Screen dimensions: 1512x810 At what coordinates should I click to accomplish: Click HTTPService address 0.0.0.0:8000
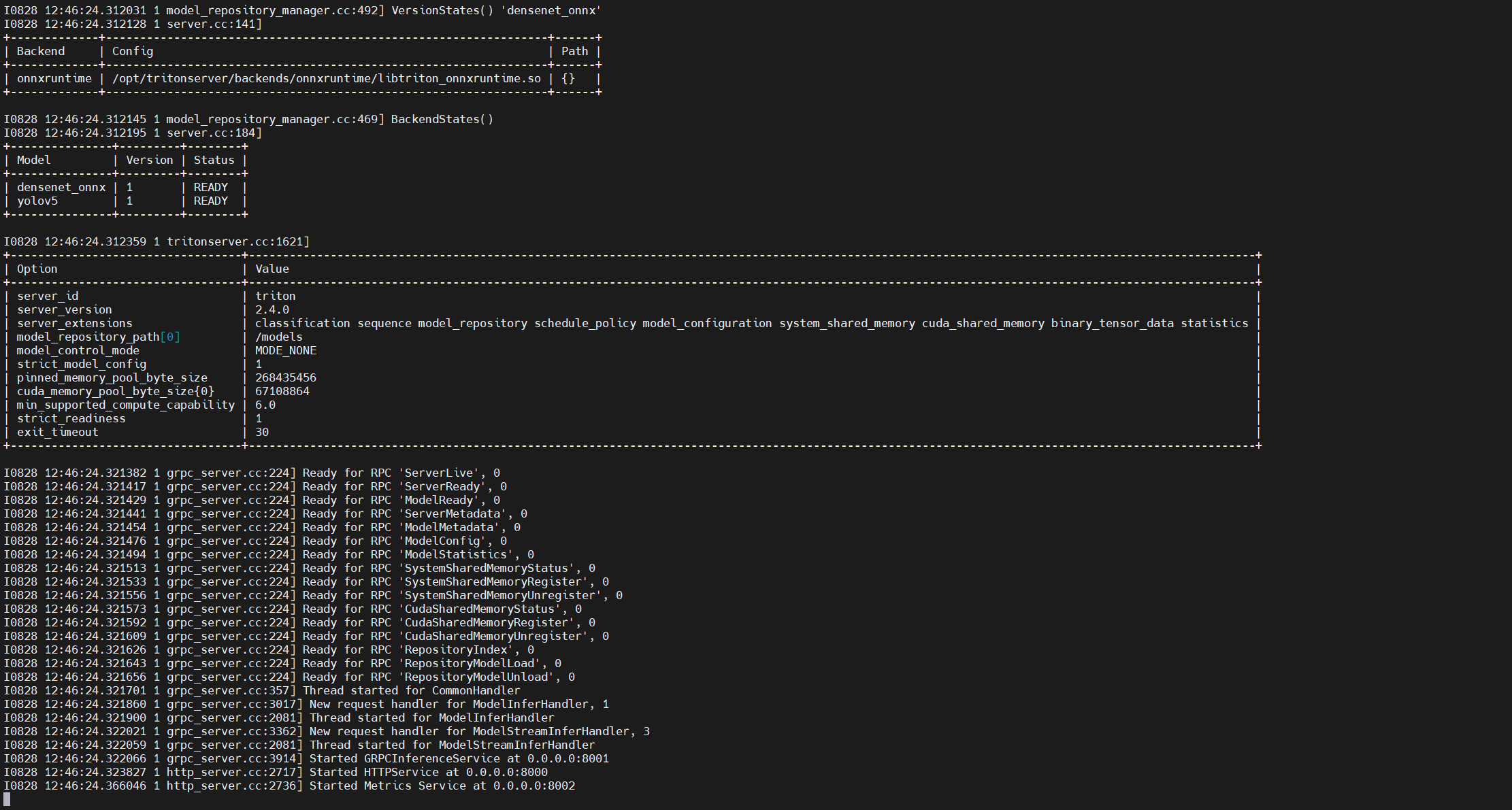(x=507, y=773)
